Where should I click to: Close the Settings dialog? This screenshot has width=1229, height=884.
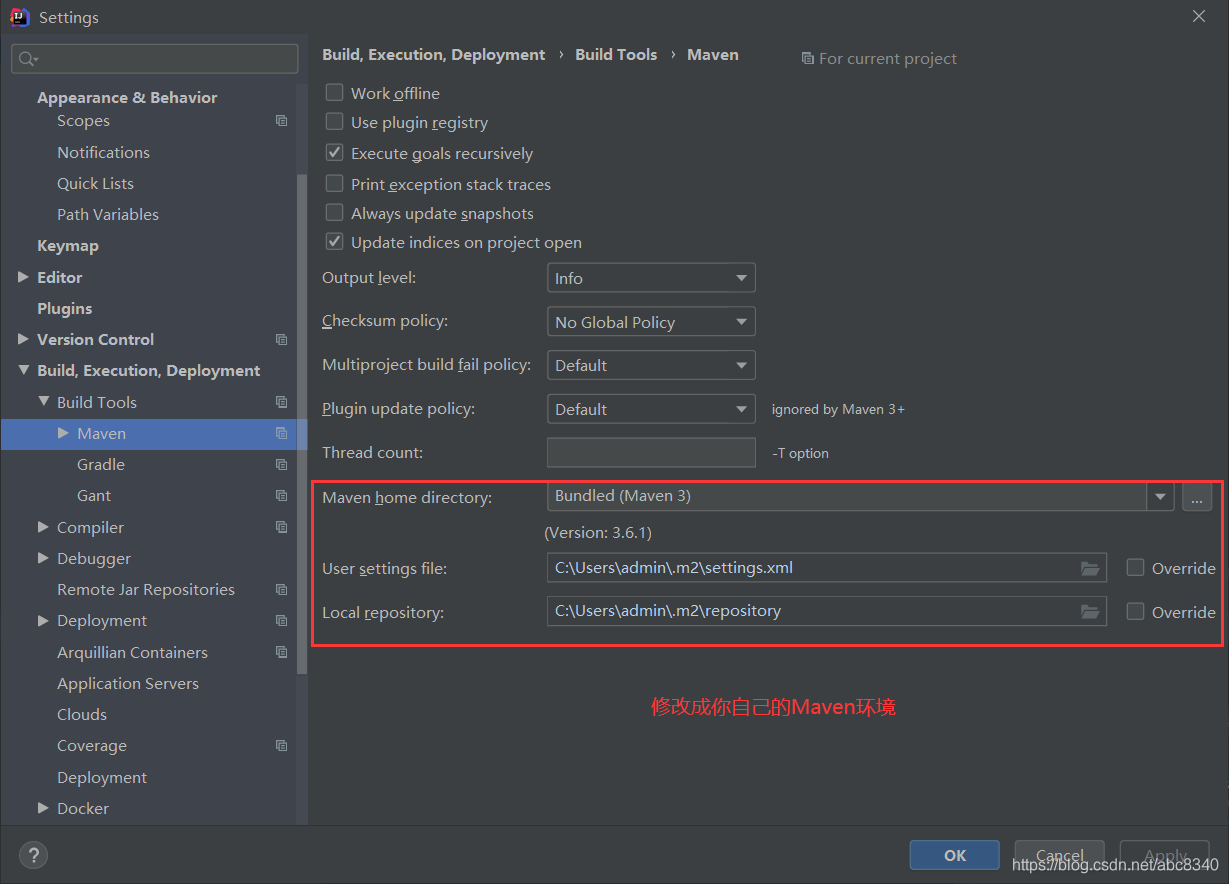[x=1199, y=16]
